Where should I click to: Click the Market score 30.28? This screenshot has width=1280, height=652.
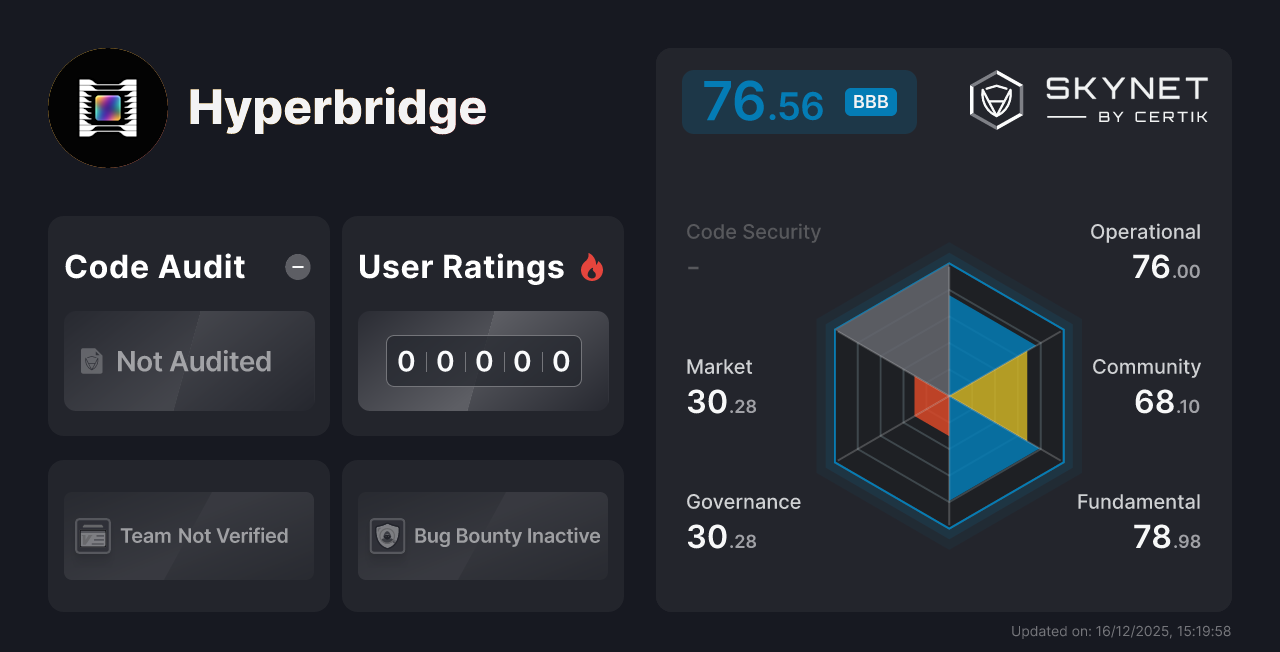722,402
